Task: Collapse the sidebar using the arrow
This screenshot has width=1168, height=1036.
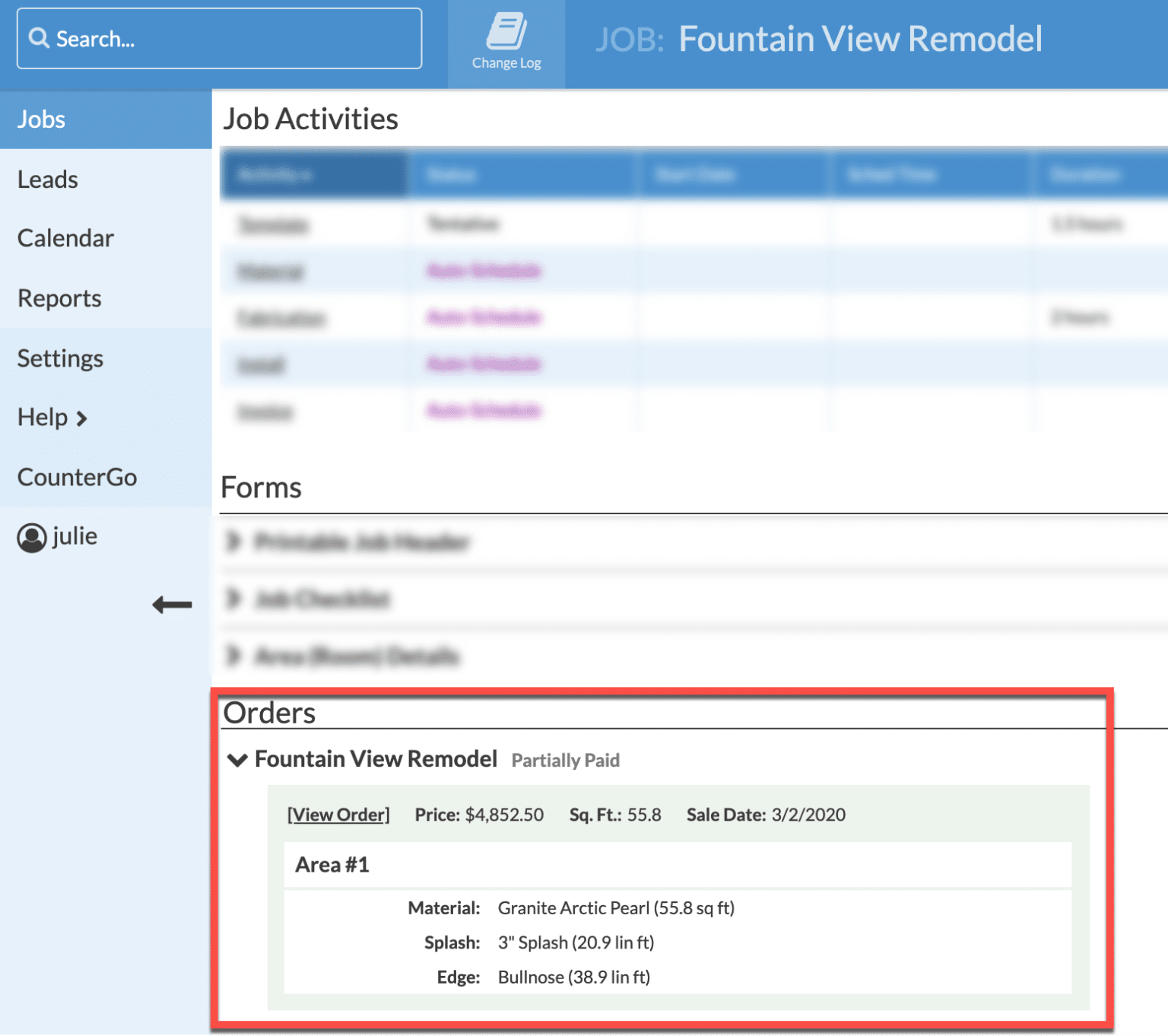Action: (172, 605)
